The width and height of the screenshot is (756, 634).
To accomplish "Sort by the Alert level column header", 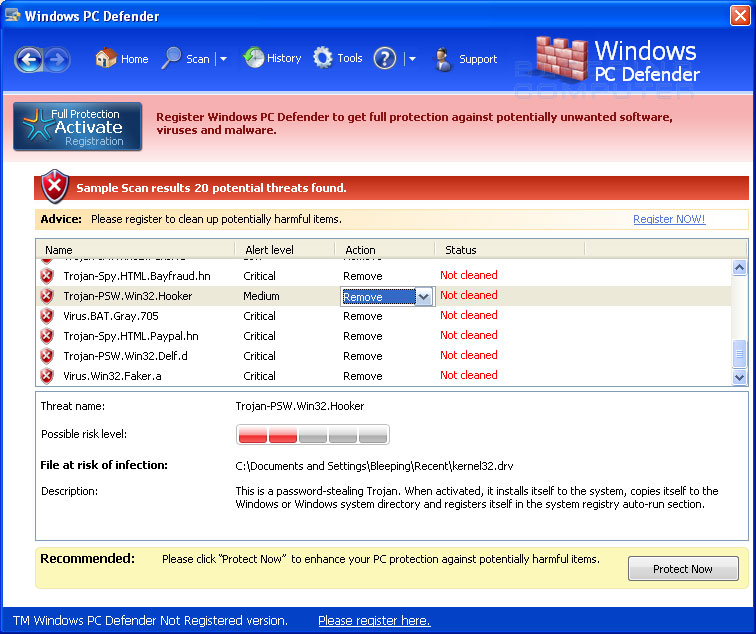I will pos(284,250).
